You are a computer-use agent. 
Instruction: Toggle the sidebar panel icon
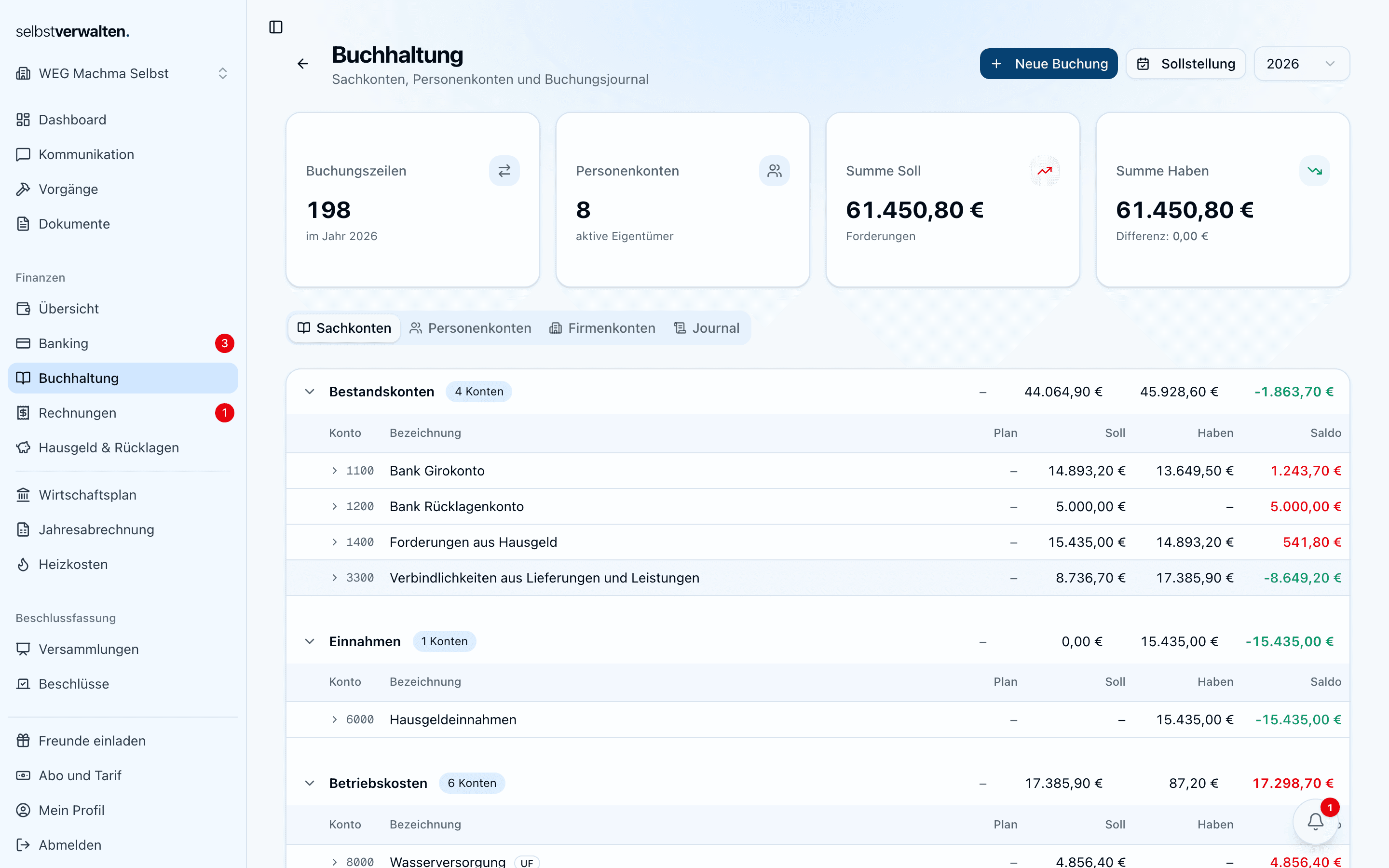[275, 27]
